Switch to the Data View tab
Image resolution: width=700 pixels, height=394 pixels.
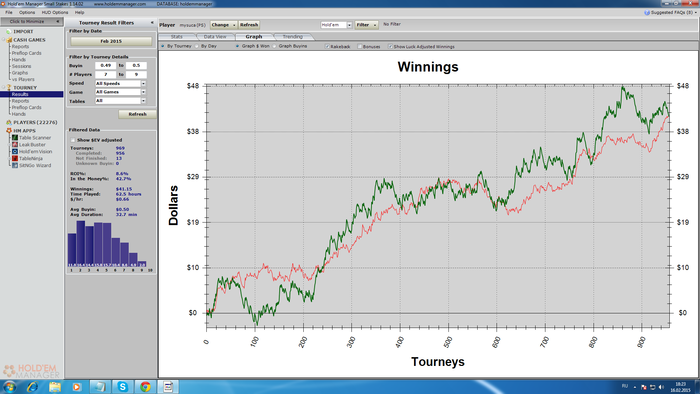[x=215, y=37]
